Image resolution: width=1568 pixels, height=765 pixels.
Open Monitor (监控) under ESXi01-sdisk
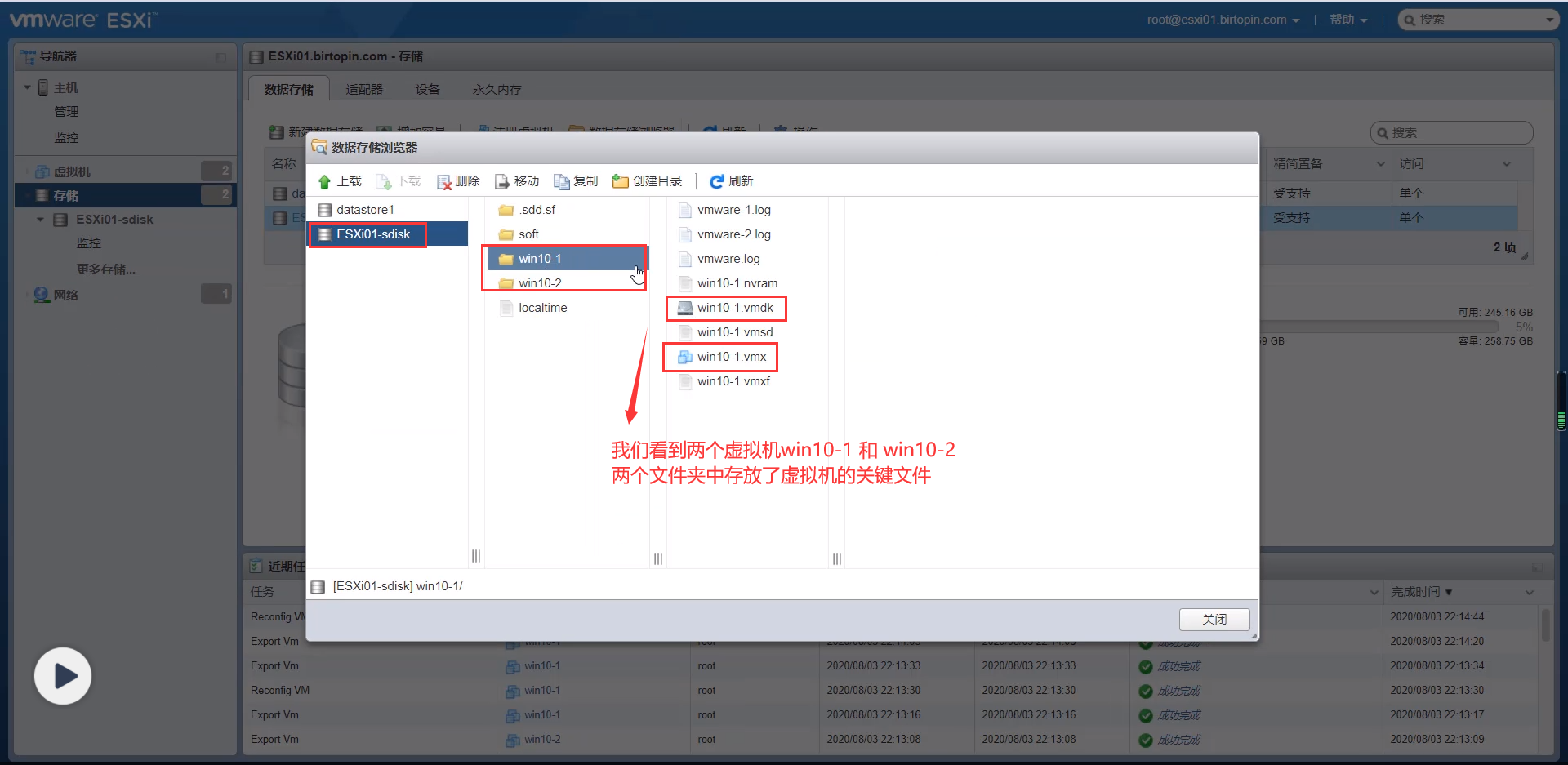pos(89,243)
